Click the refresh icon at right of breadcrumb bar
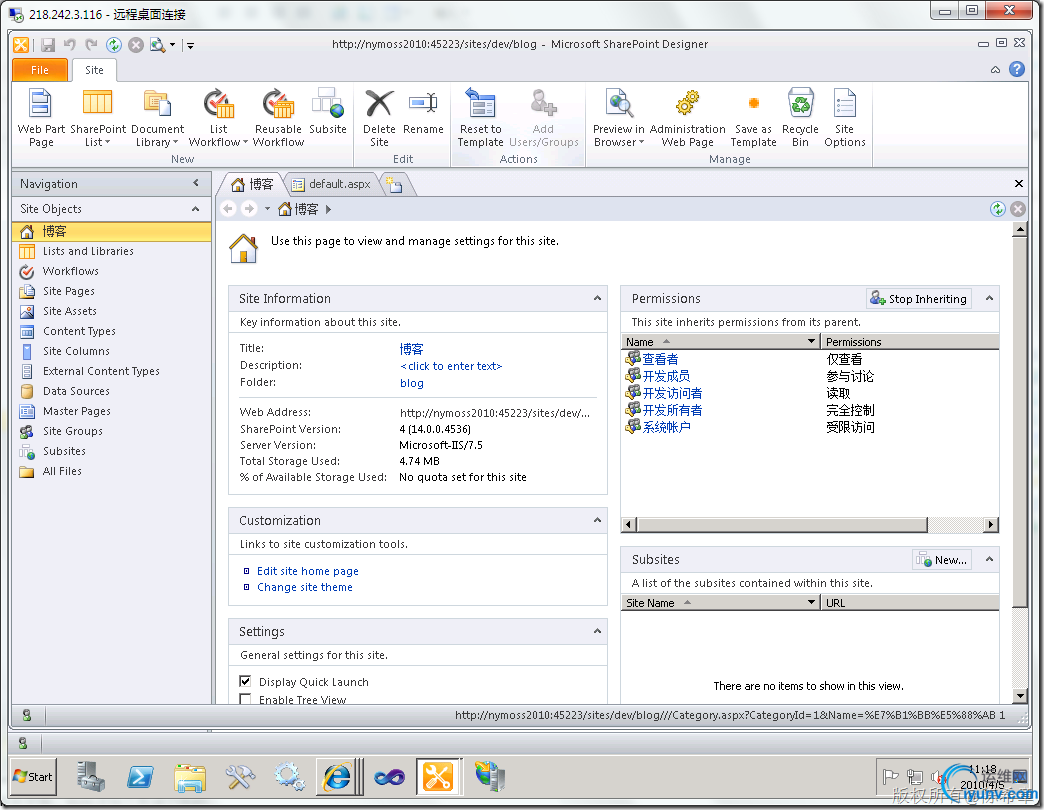The height and width of the screenshot is (810, 1044). coord(997,209)
